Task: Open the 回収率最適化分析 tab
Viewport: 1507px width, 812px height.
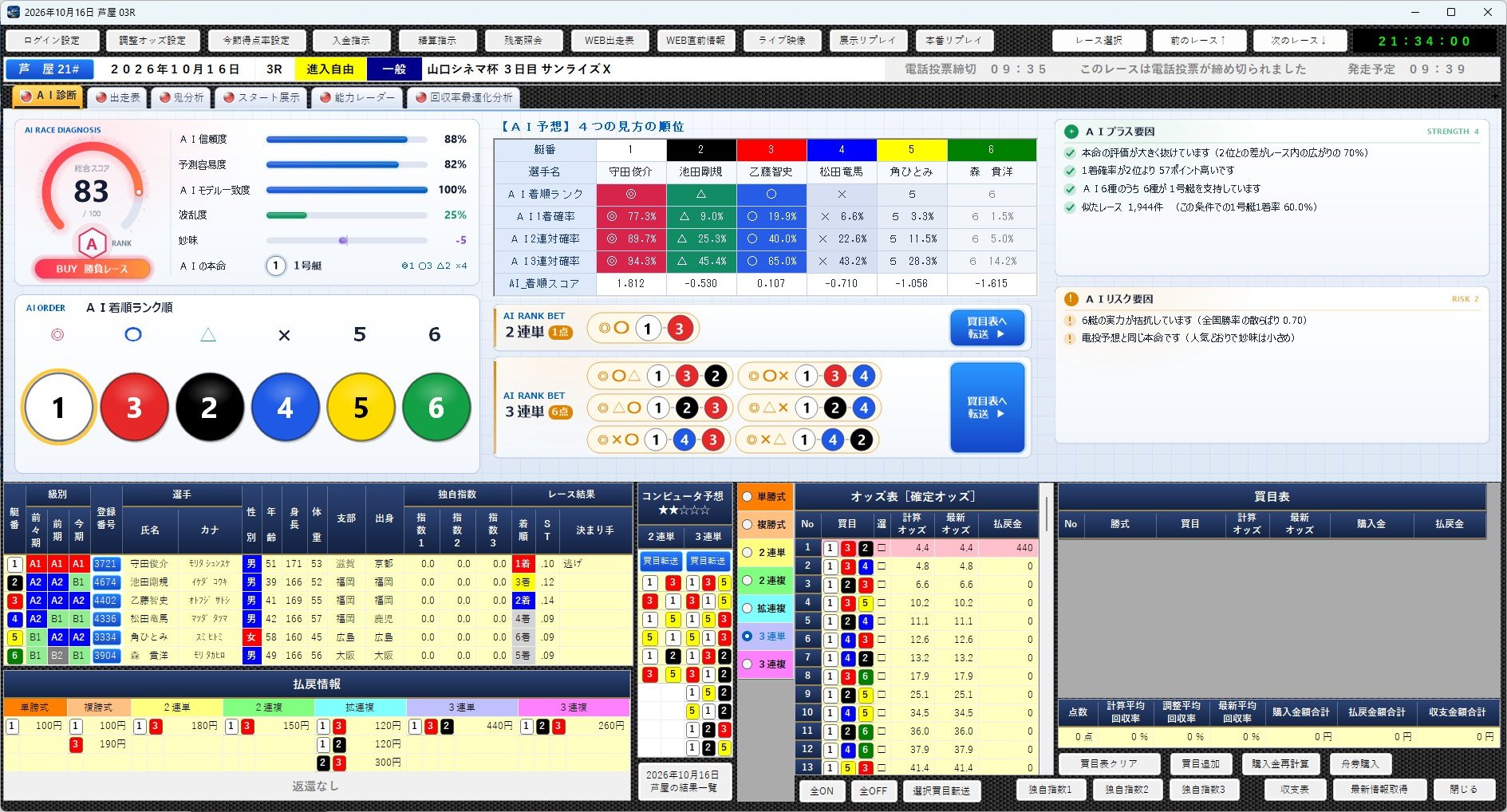Action: 464,97
